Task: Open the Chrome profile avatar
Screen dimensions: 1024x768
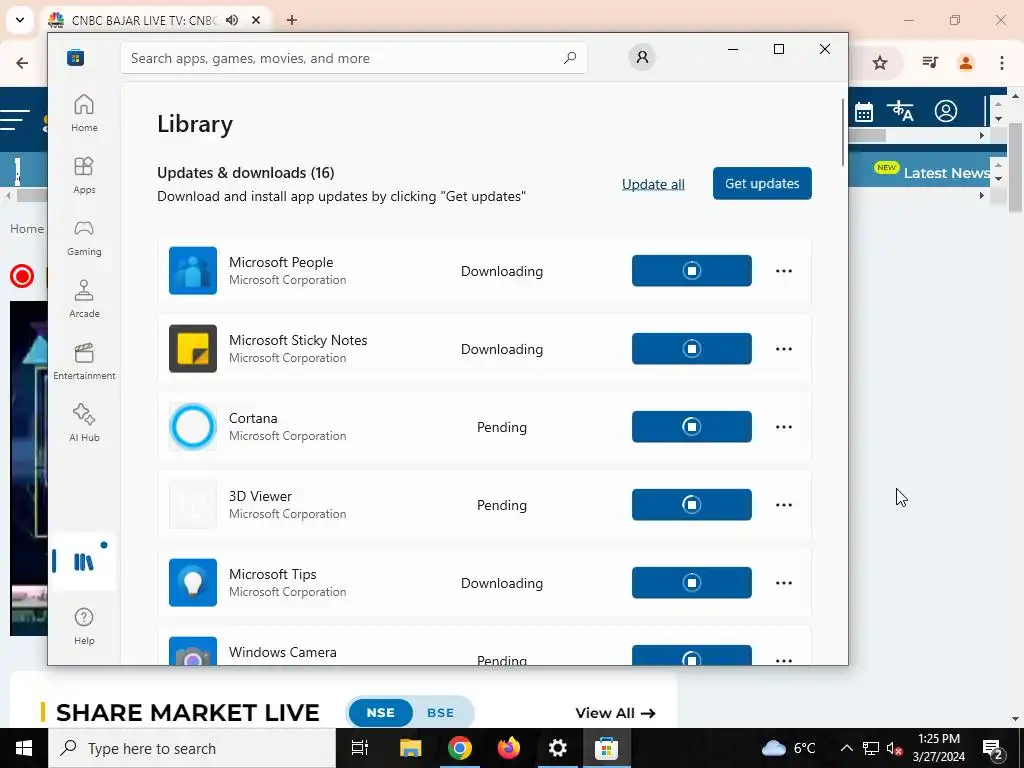Action: point(966,63)
